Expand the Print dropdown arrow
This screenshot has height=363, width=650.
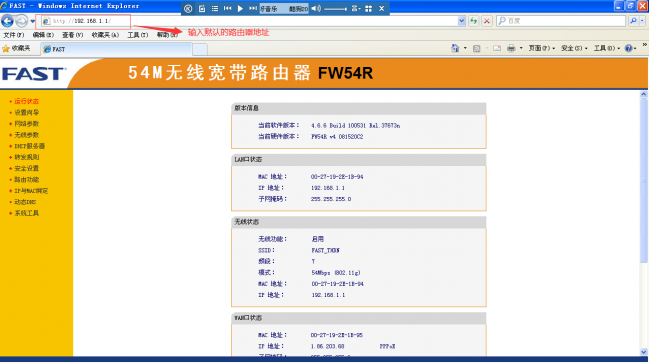tap(521, 48)
